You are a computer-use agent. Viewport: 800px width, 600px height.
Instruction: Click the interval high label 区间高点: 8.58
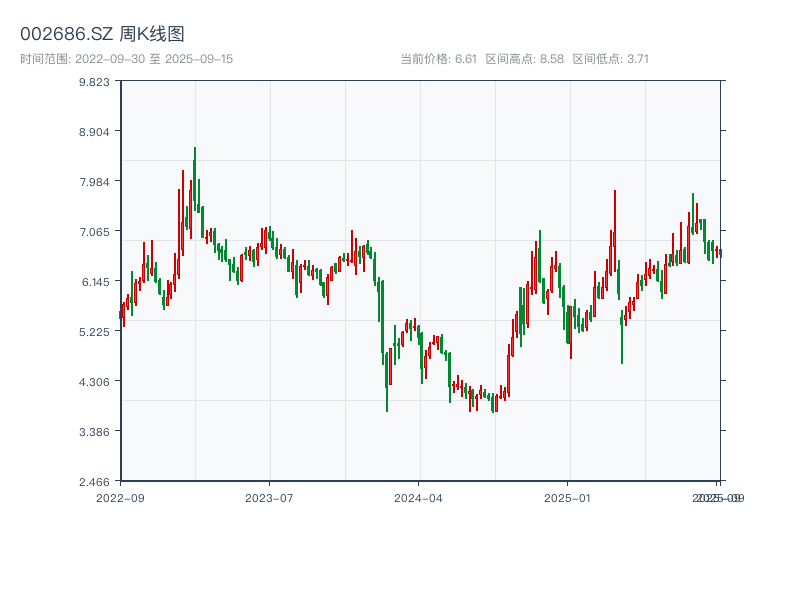524,59
